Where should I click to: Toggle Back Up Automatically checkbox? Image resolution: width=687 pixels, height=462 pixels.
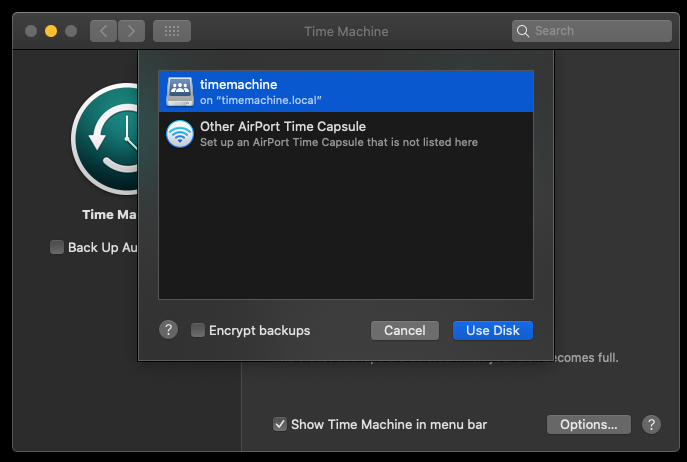pyautogui.click(x=57, y=247)
